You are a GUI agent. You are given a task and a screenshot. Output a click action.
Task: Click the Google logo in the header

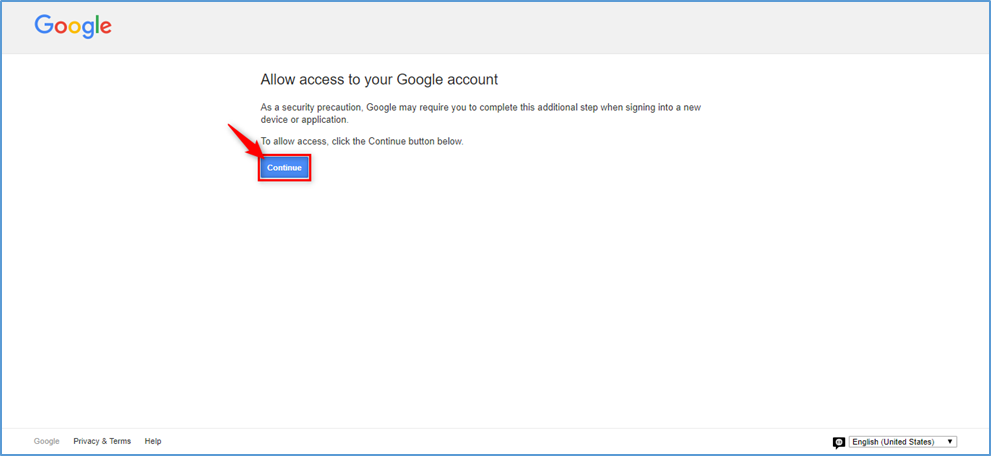coord(73,27)
